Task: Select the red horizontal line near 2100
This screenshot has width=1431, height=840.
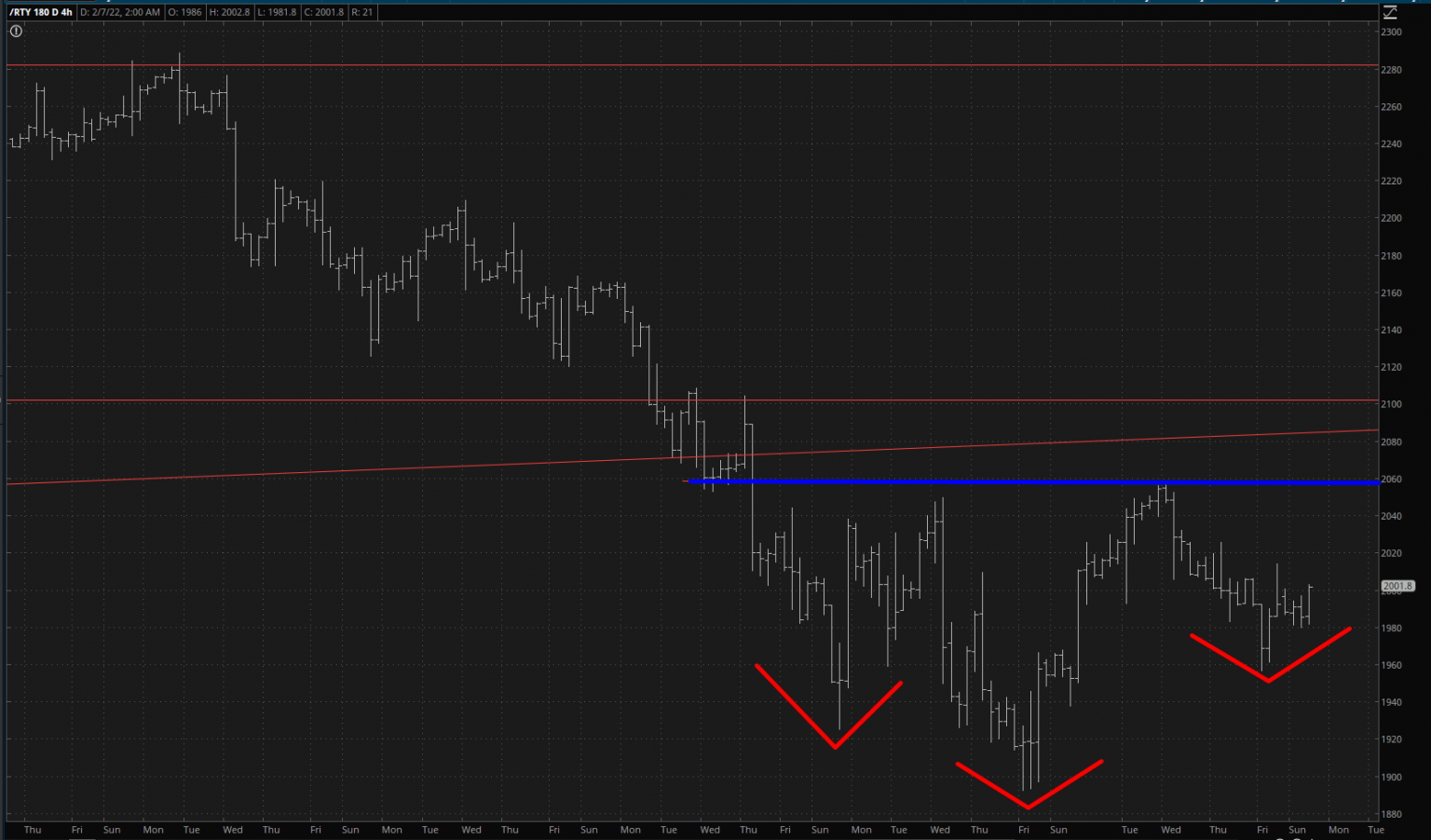Action: [692, 400]
